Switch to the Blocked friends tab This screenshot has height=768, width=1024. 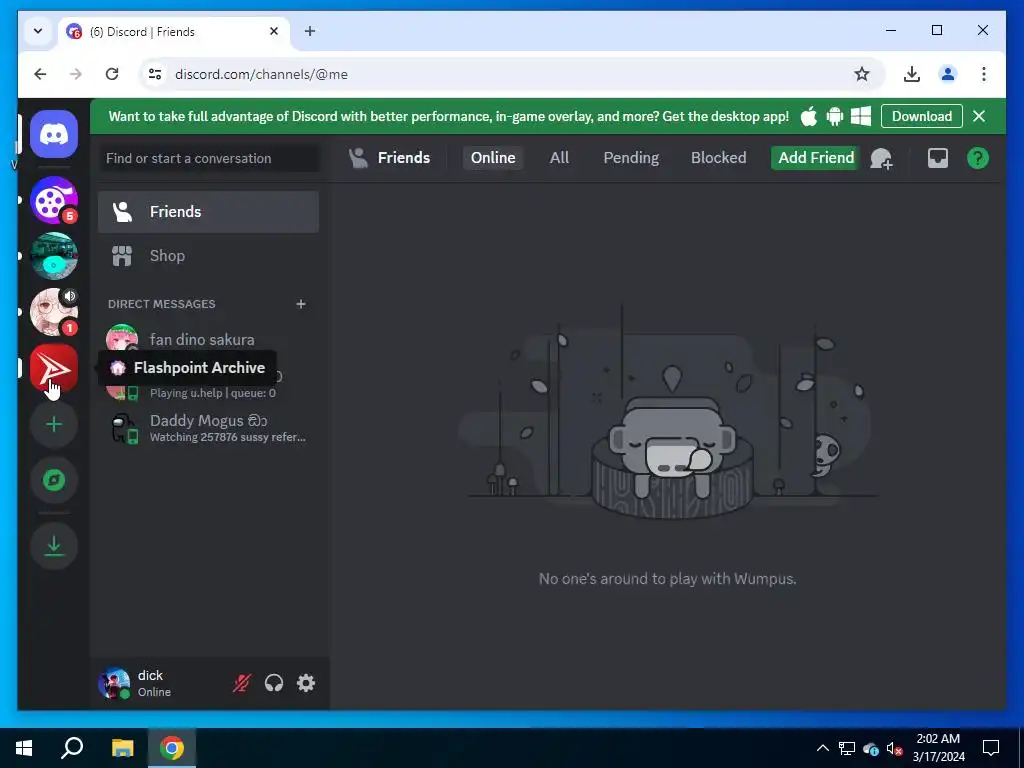[x=718, y=158]
